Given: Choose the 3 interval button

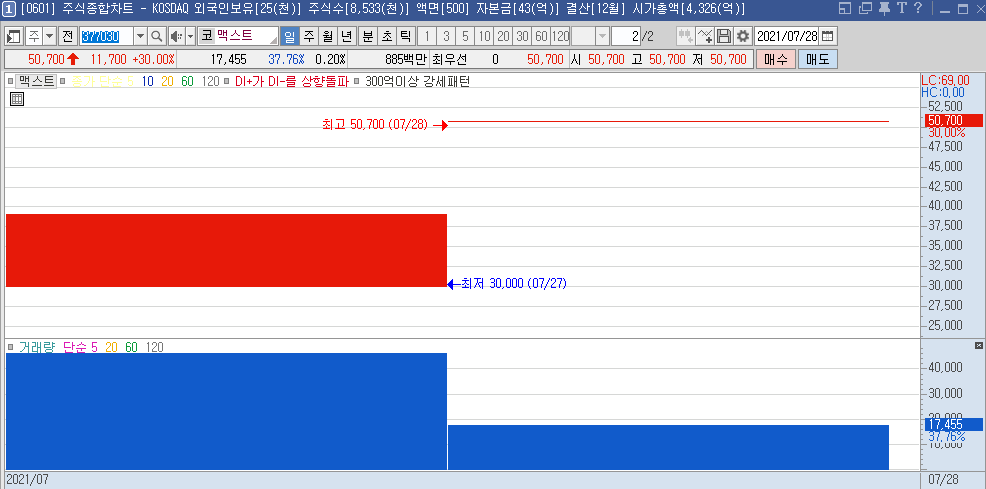Looking at the screenshot, I should [x=446, y=36].
